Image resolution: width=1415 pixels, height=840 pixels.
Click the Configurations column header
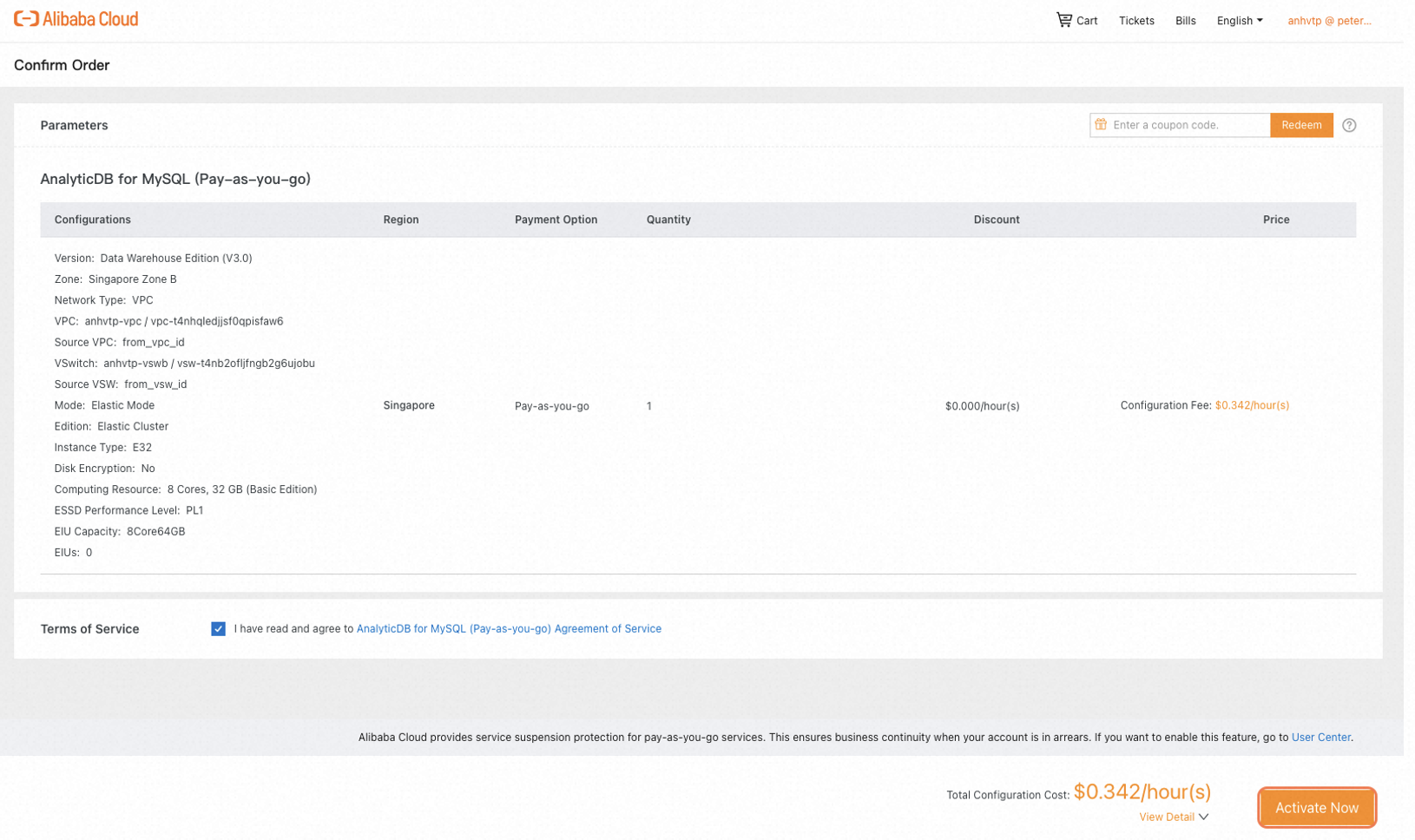(93, 220)
